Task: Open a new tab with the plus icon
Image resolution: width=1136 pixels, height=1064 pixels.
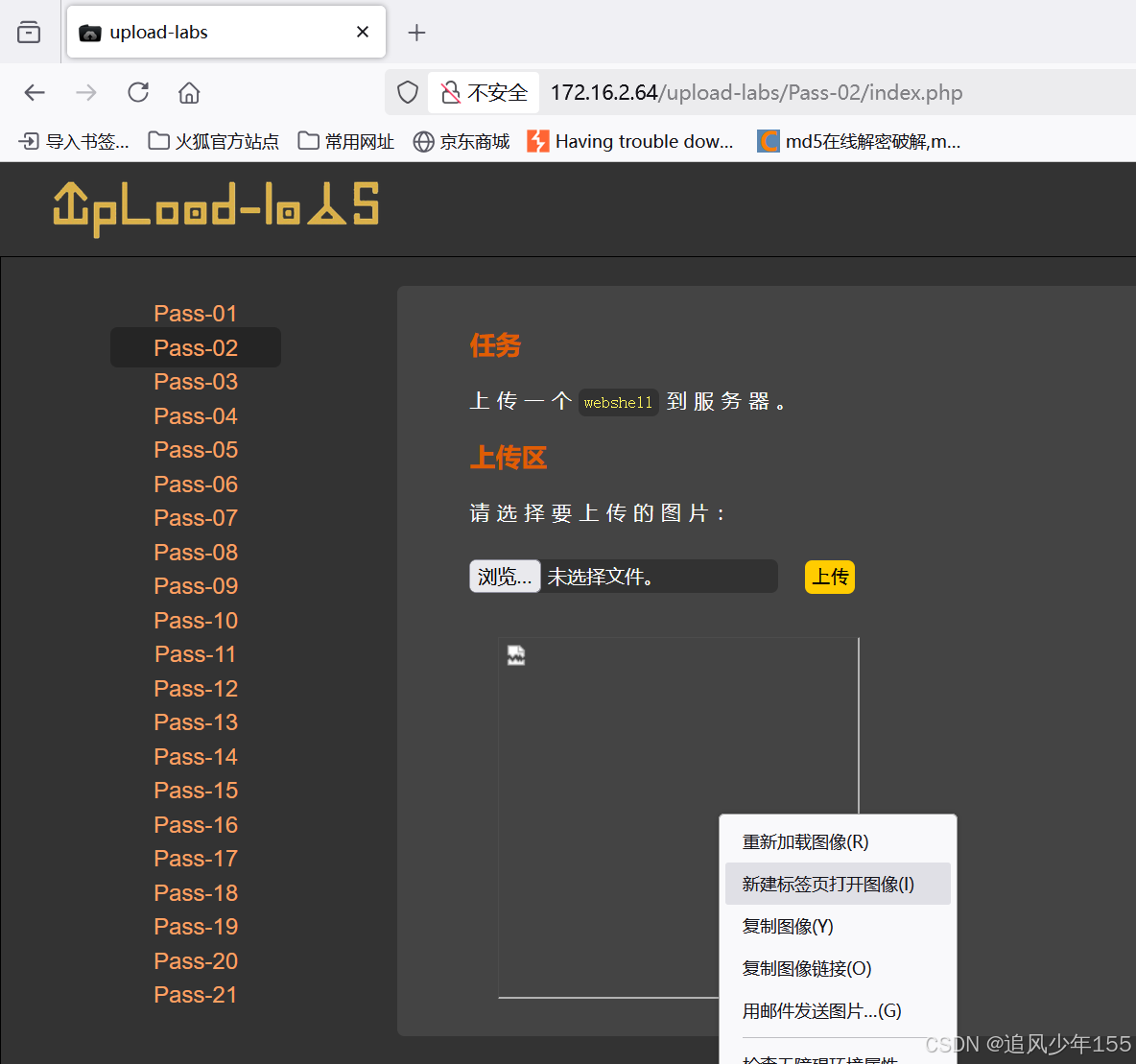Action: click(416, 33)
